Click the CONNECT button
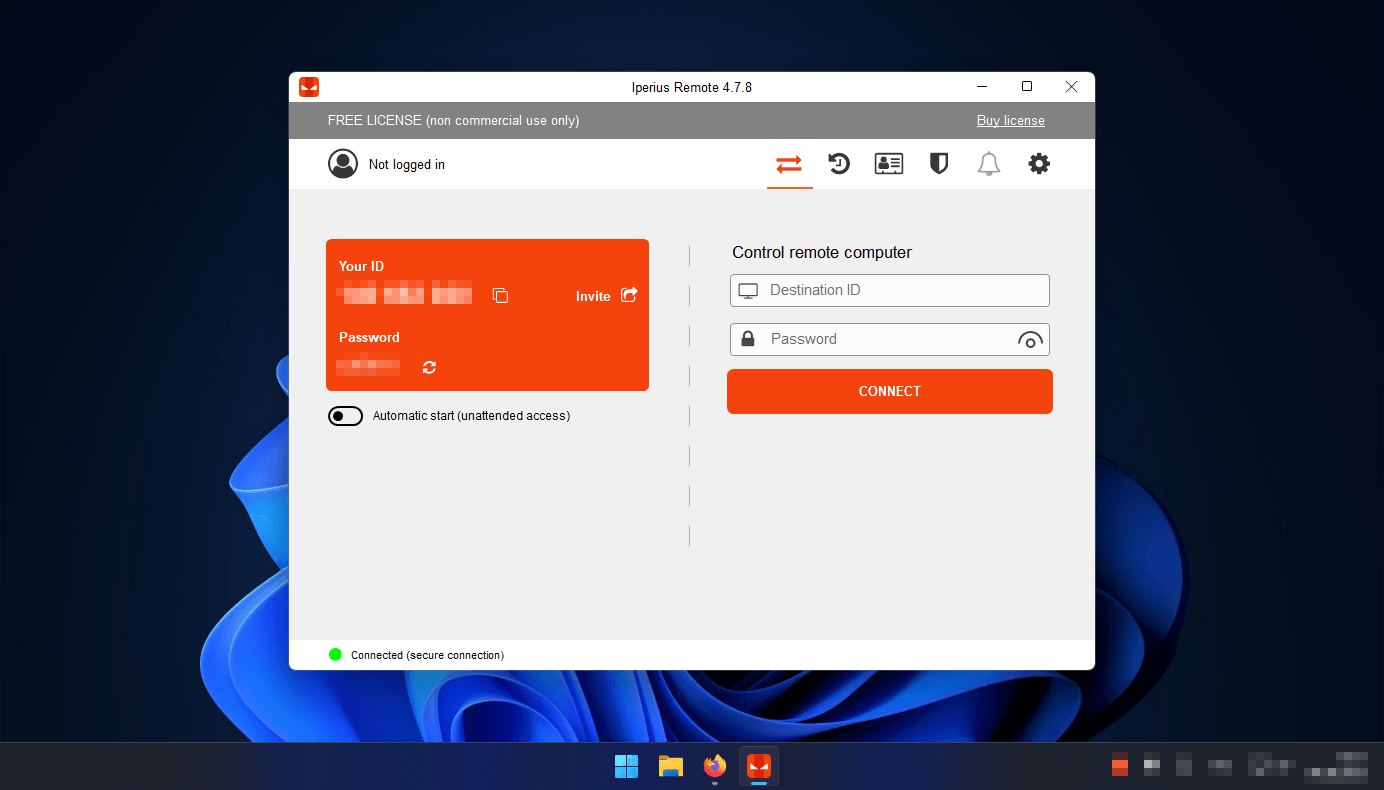The width and height of the screenshot is (1384, 790). 890,391
